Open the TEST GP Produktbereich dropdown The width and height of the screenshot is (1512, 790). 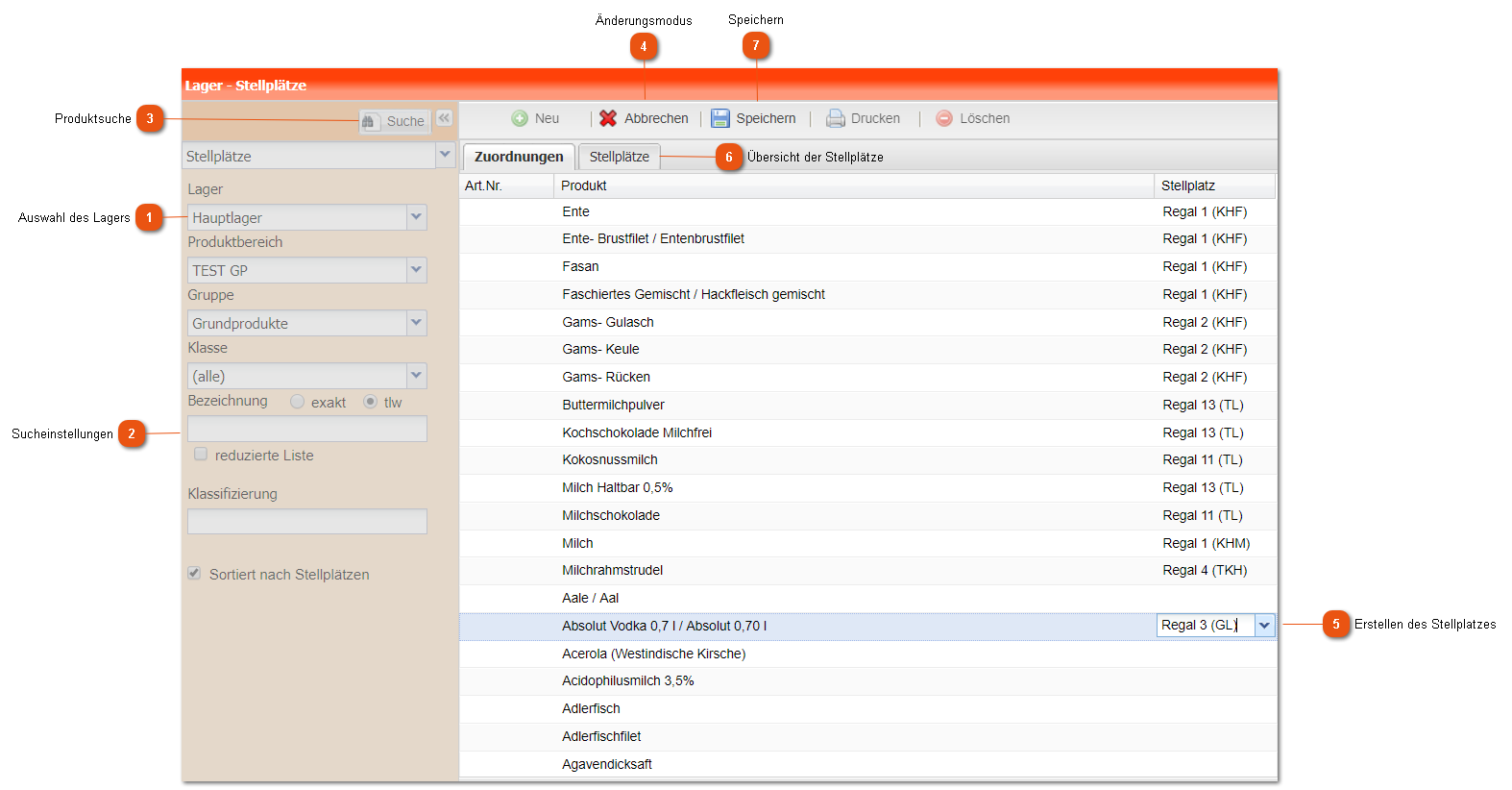click(416, 270)
